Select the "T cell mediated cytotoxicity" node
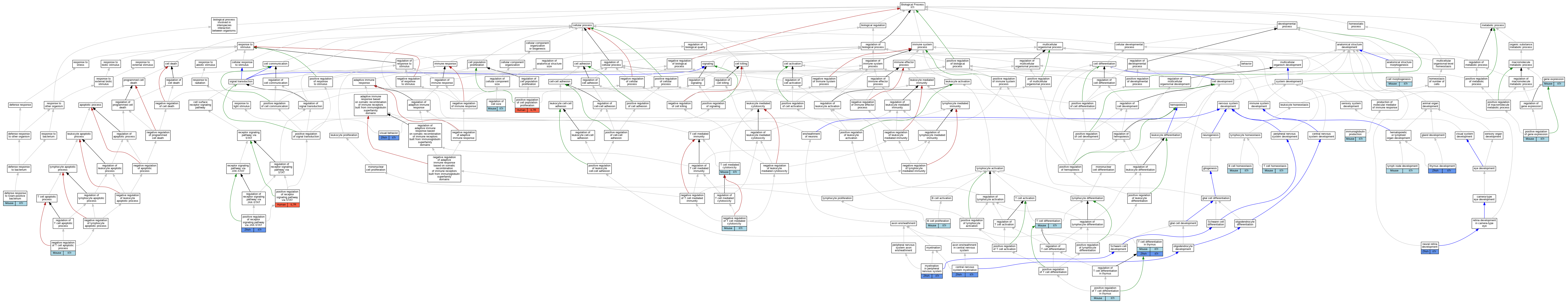Image resolution: width=1568 pixels, height=303 pixels. [729, 168]
